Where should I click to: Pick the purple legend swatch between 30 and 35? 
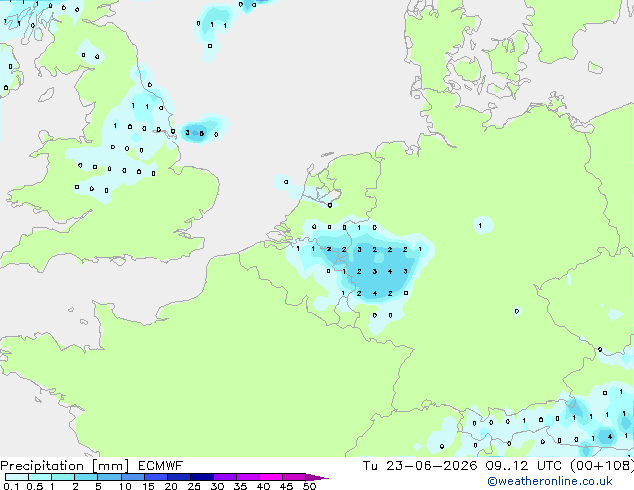coord(225,477)
